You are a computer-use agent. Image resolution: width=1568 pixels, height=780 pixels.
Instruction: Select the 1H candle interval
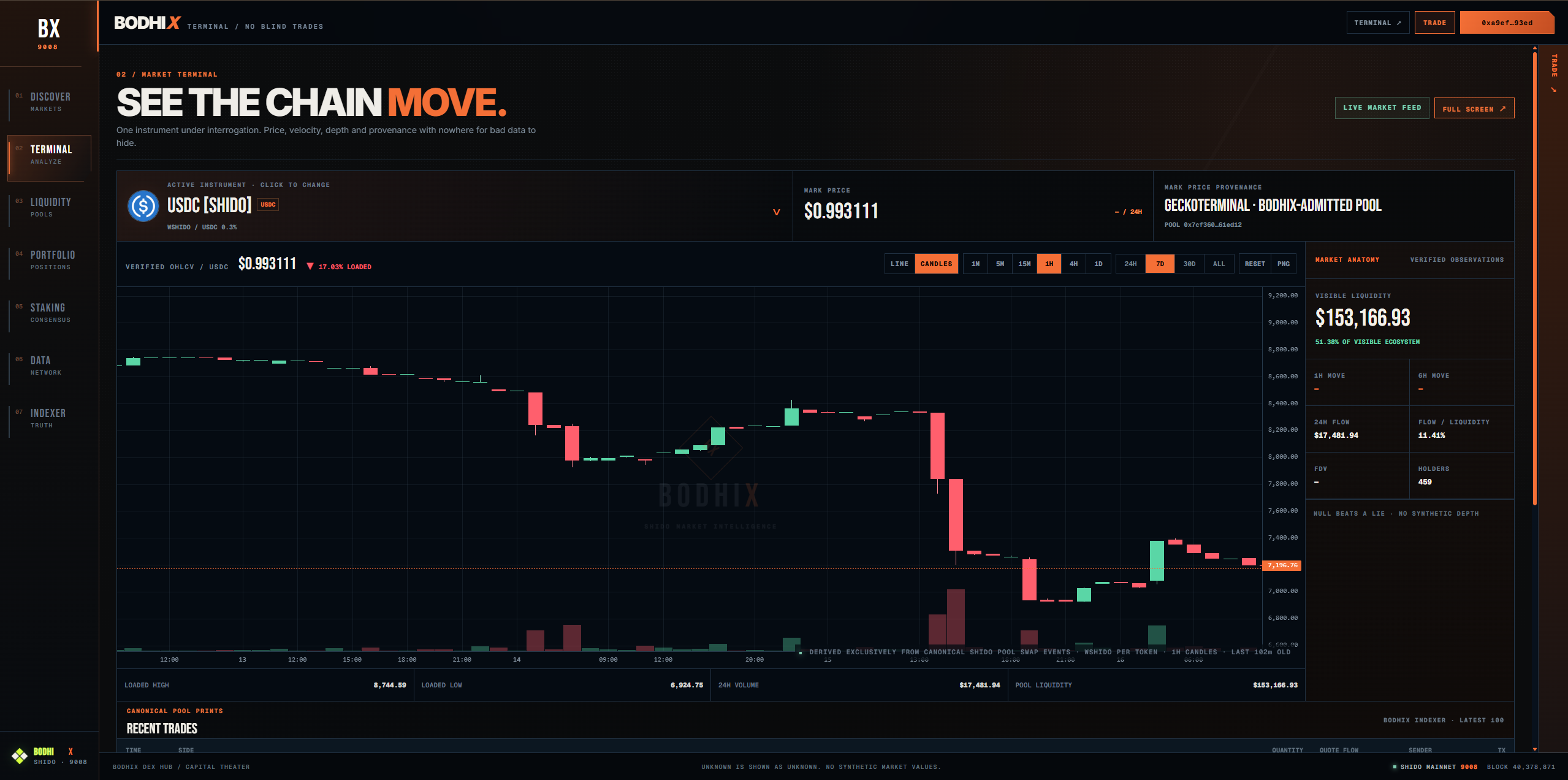[x=1049, y=264]
